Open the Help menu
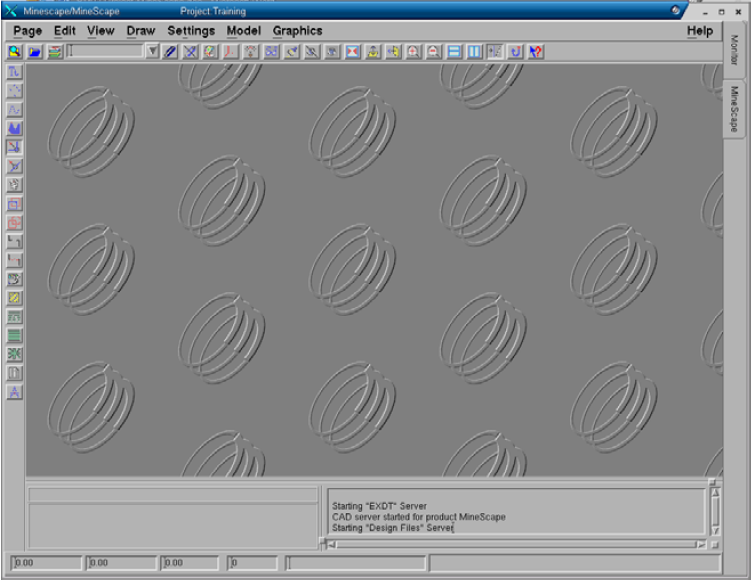 [x=700, y=31]
